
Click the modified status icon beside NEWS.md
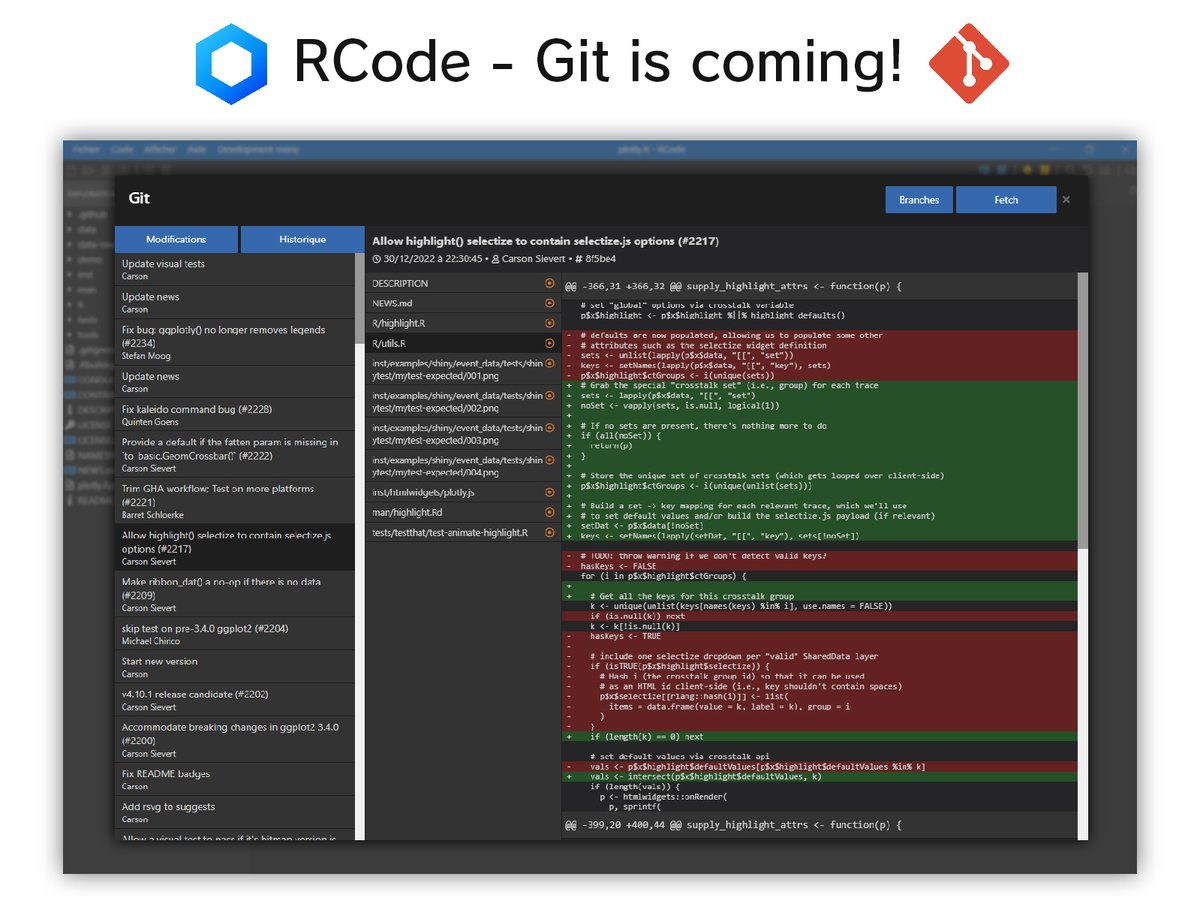[x=549, y=303]
